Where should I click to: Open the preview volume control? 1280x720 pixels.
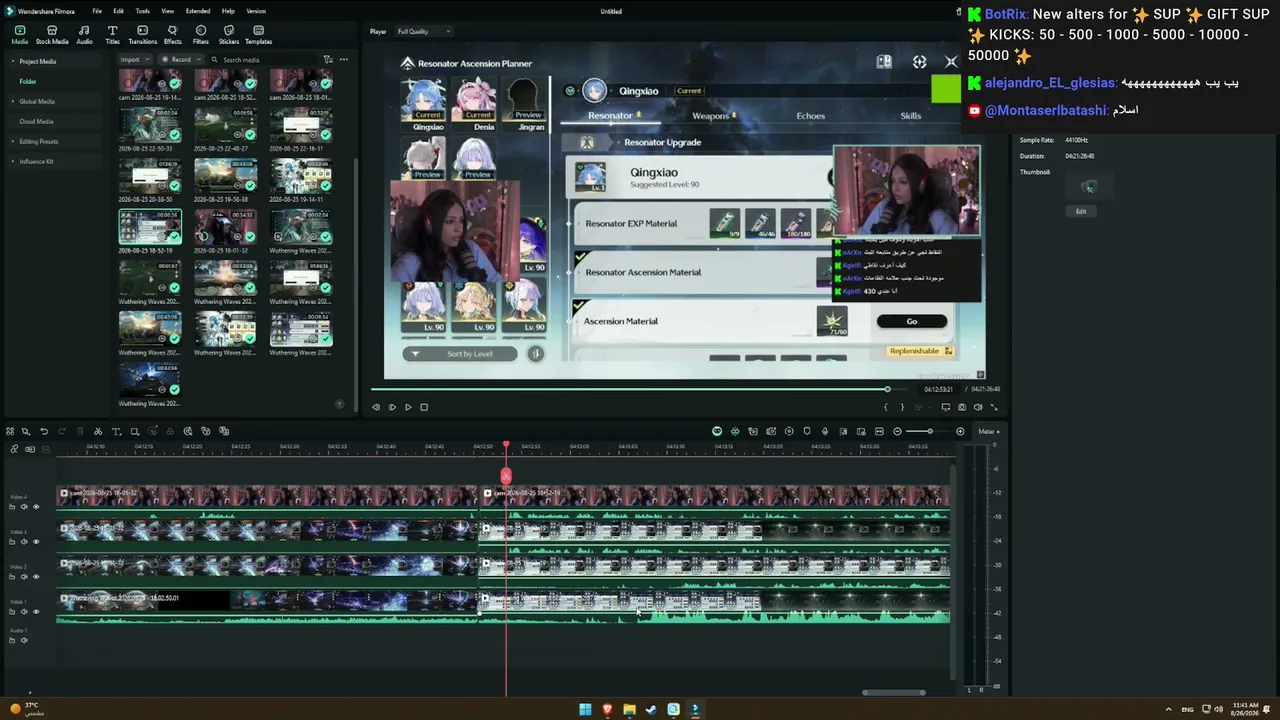pyautogui.click(x=978, y=407)
